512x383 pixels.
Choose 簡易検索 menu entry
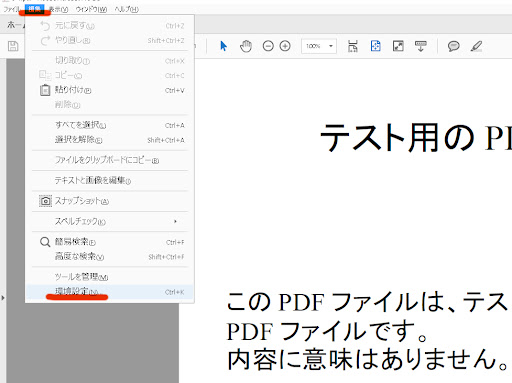coord(110,242)
